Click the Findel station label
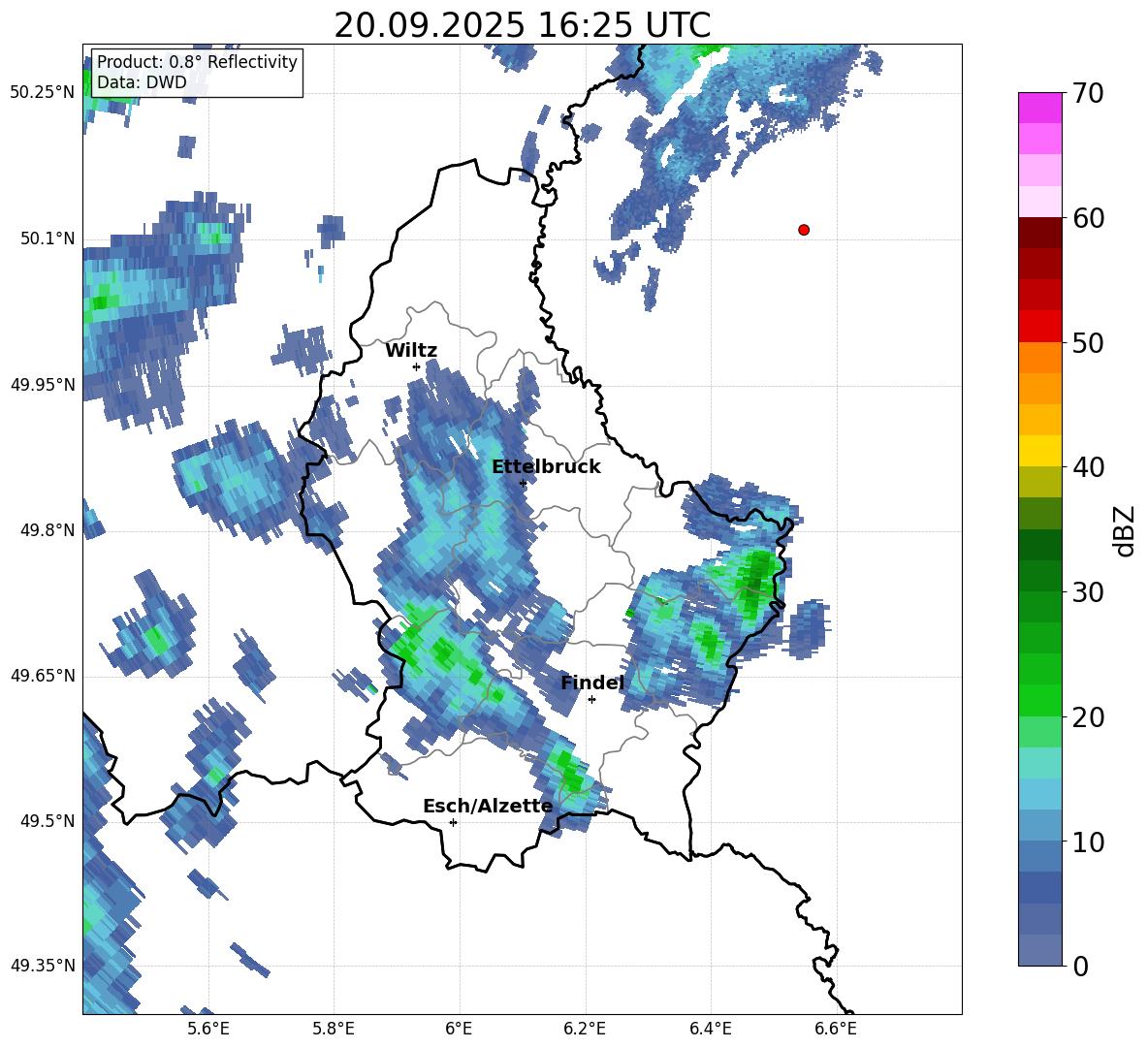Screen dimensions: 1148x1048 592,683
